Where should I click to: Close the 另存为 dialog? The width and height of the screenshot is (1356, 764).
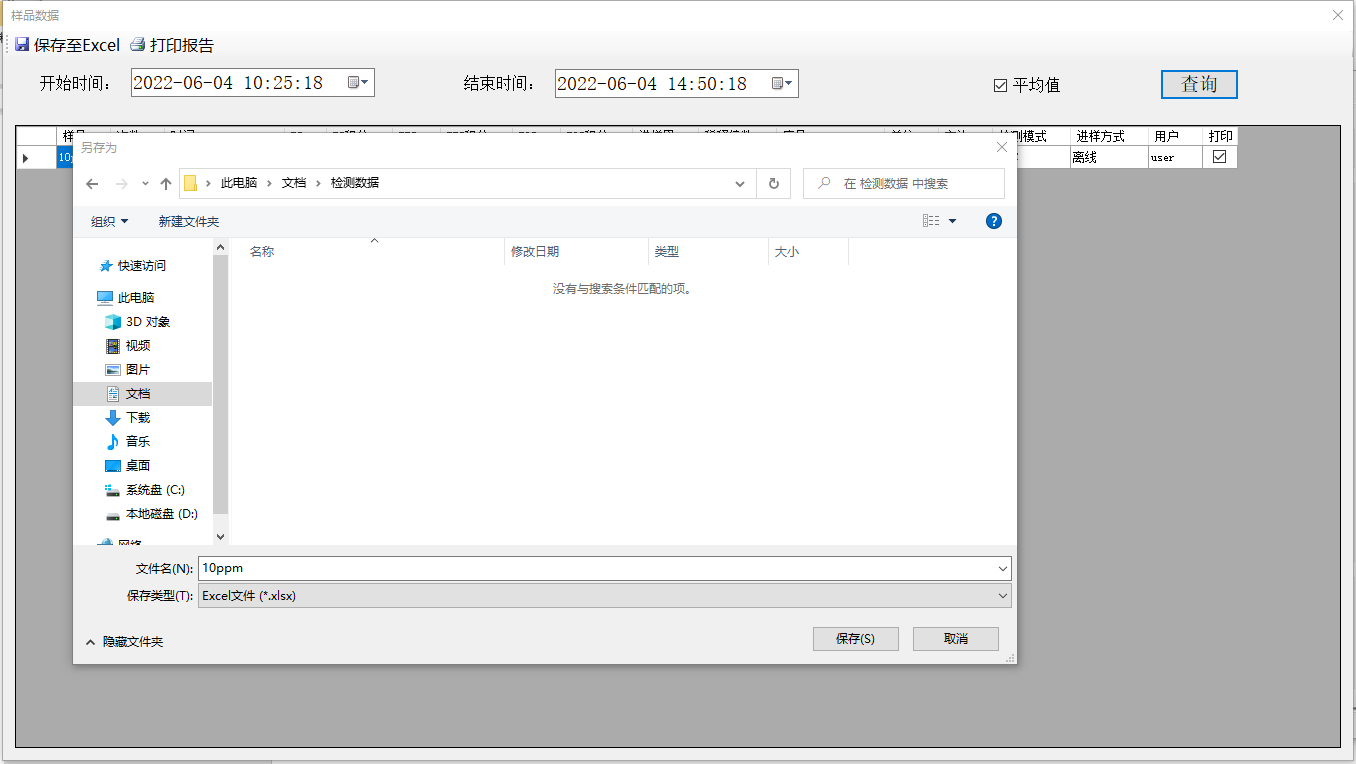(x=1002, y=147)
